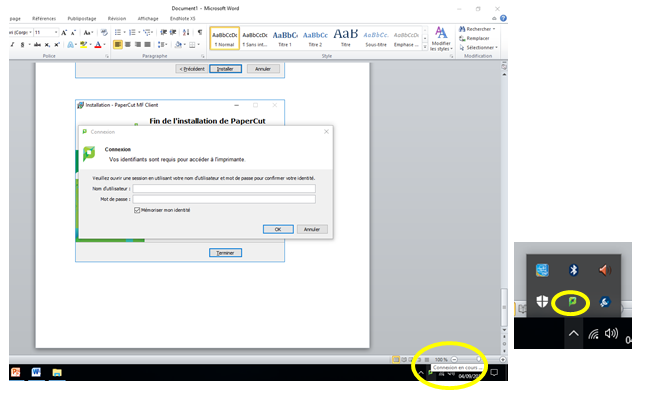Apply yellow highlight color
646x394 pixels.
[84, 45]
